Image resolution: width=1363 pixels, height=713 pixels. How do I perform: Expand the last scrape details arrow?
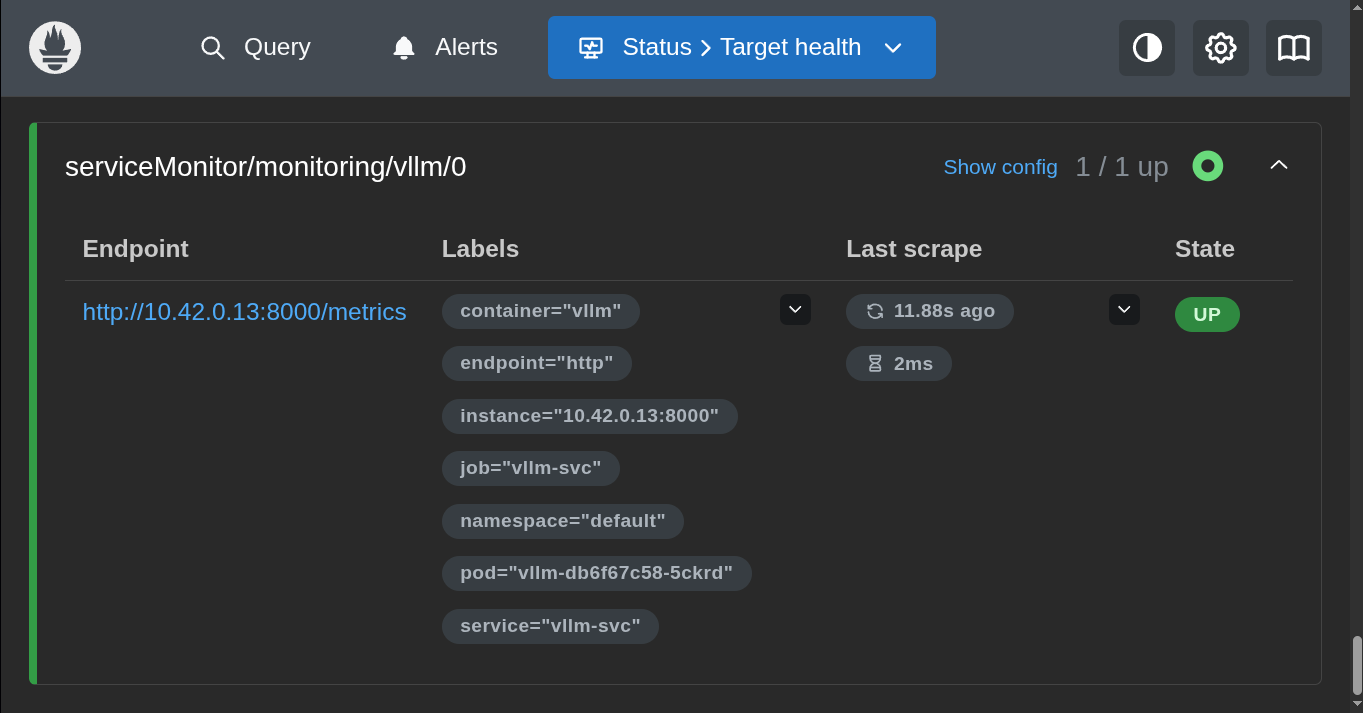(1124, 310)
